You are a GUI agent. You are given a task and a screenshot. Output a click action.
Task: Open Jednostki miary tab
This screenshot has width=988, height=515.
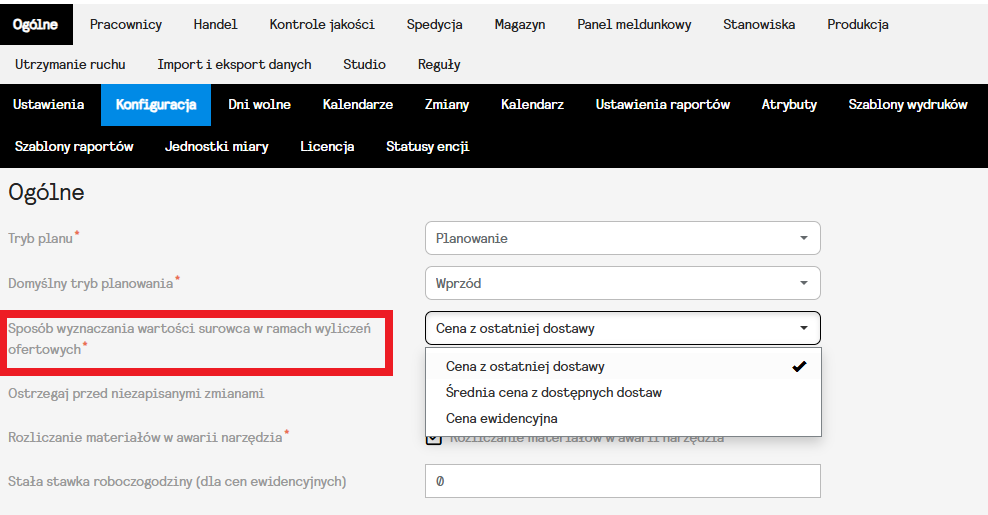click(x=216, y=146)
